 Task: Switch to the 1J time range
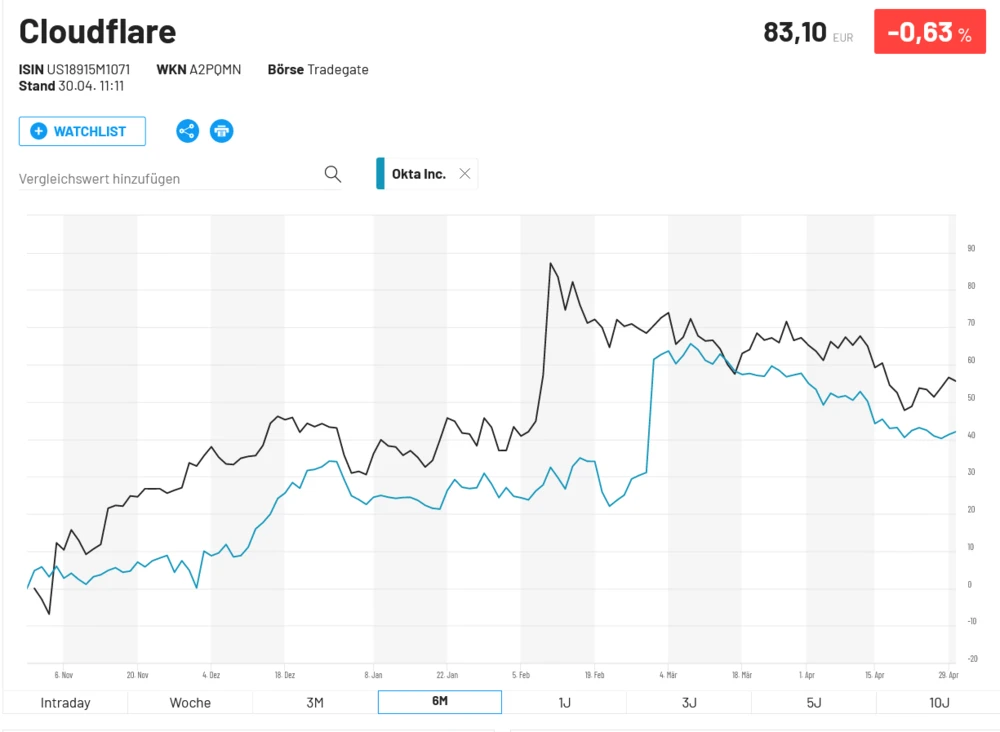click(x=563, y=702)
